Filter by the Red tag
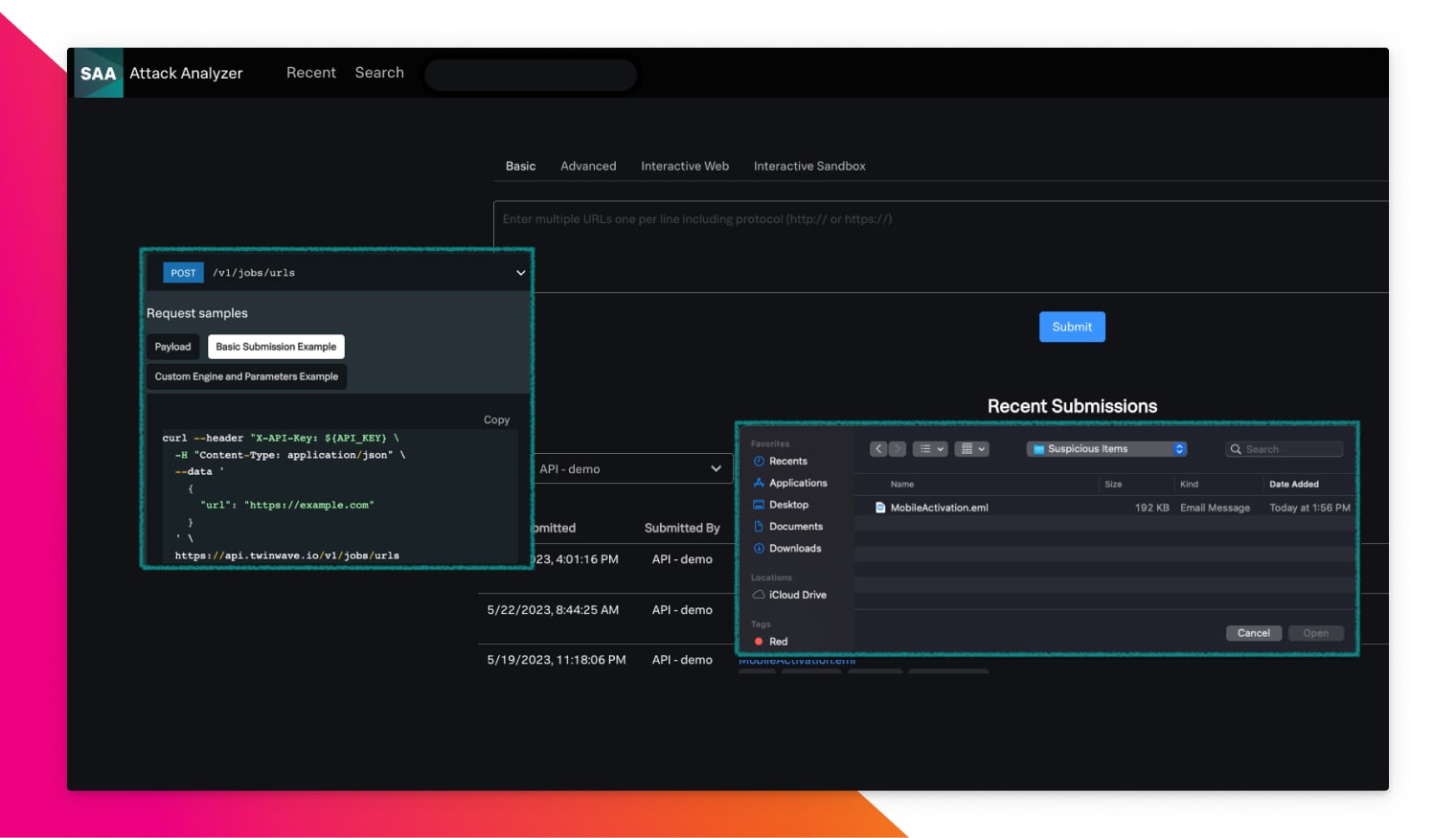The image size is (1456, 838). pos(771,642)
